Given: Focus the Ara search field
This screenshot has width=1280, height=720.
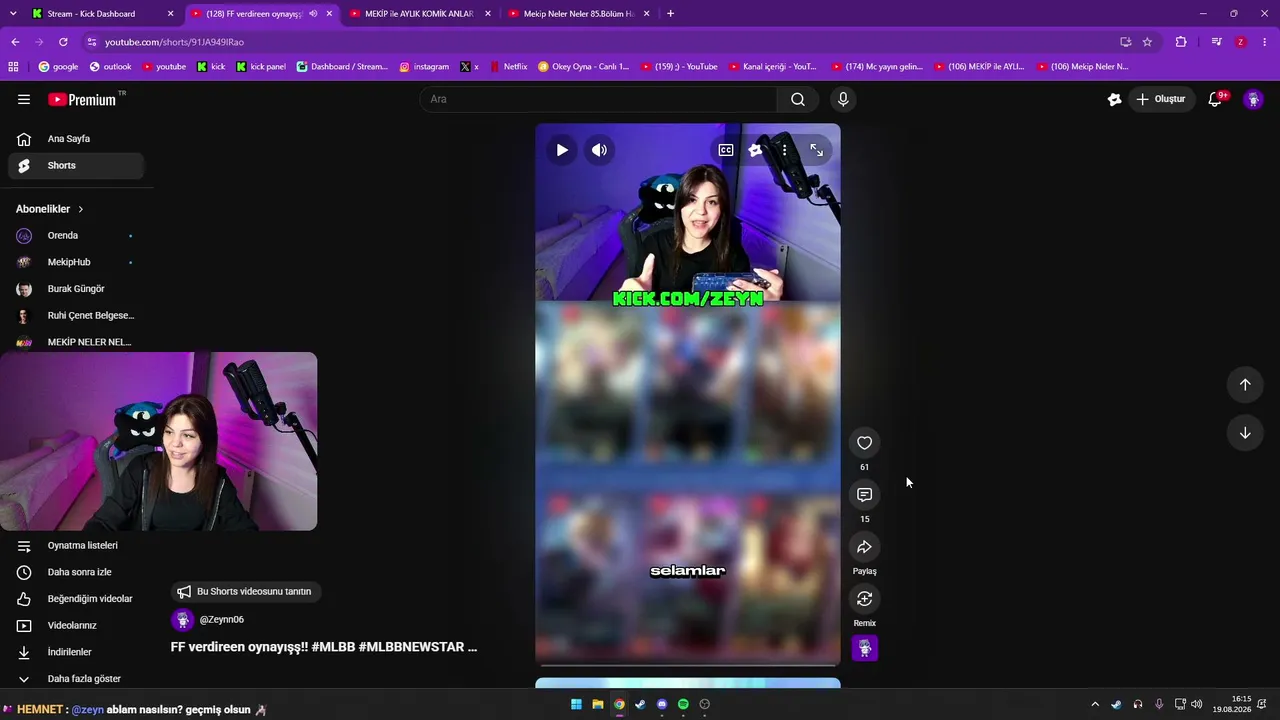Looking at the screenshot, I should (x=598, y=99).
